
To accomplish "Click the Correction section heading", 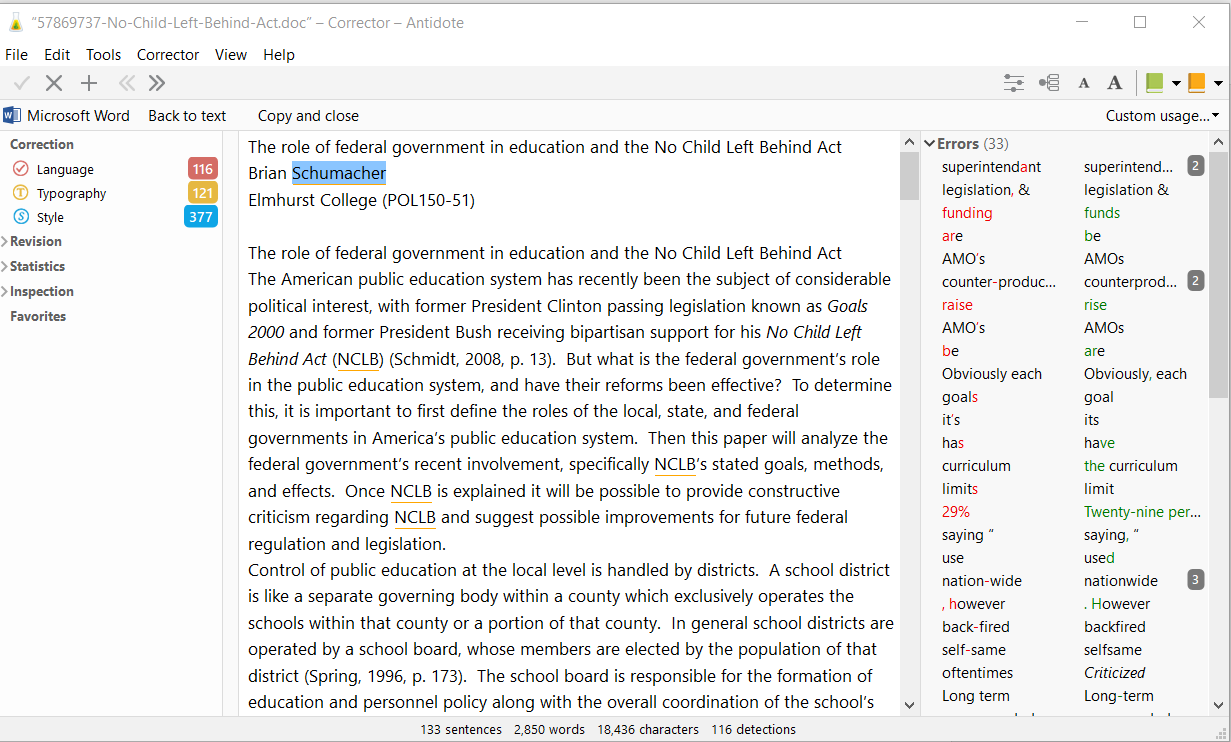I will point(42,144).
